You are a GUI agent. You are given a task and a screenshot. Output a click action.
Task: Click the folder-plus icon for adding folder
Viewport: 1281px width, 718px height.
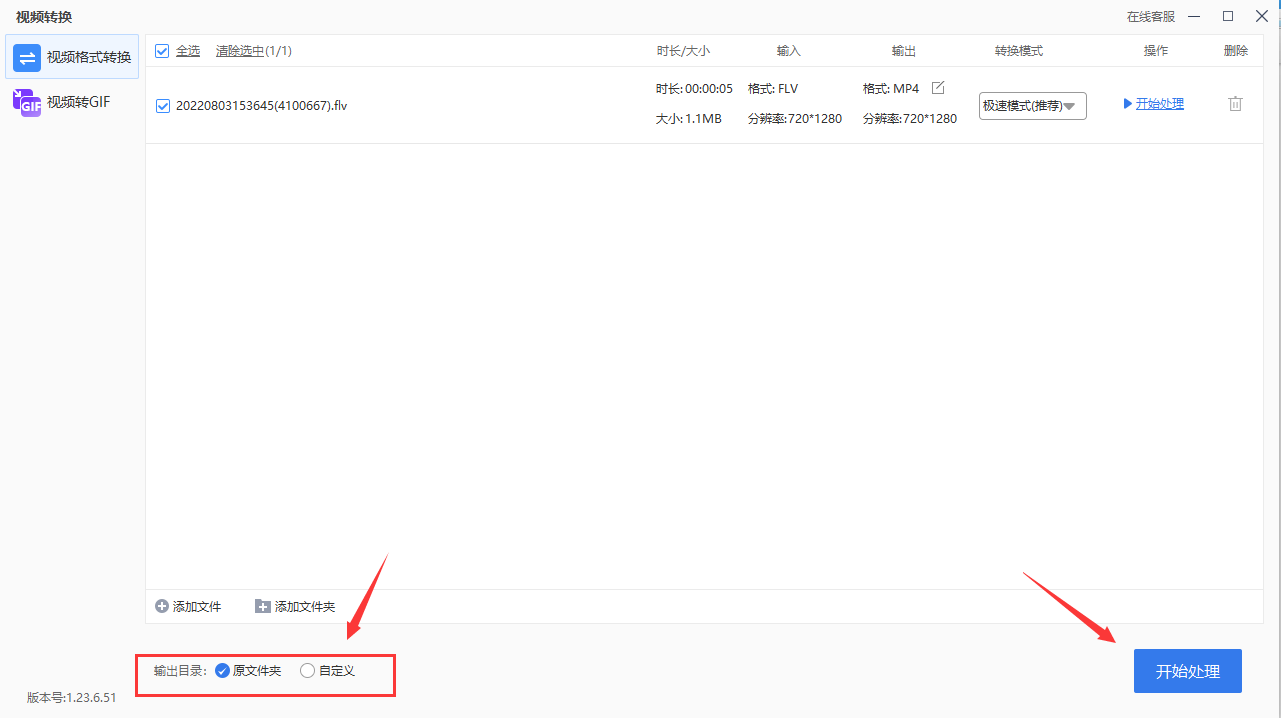(263, 606)
